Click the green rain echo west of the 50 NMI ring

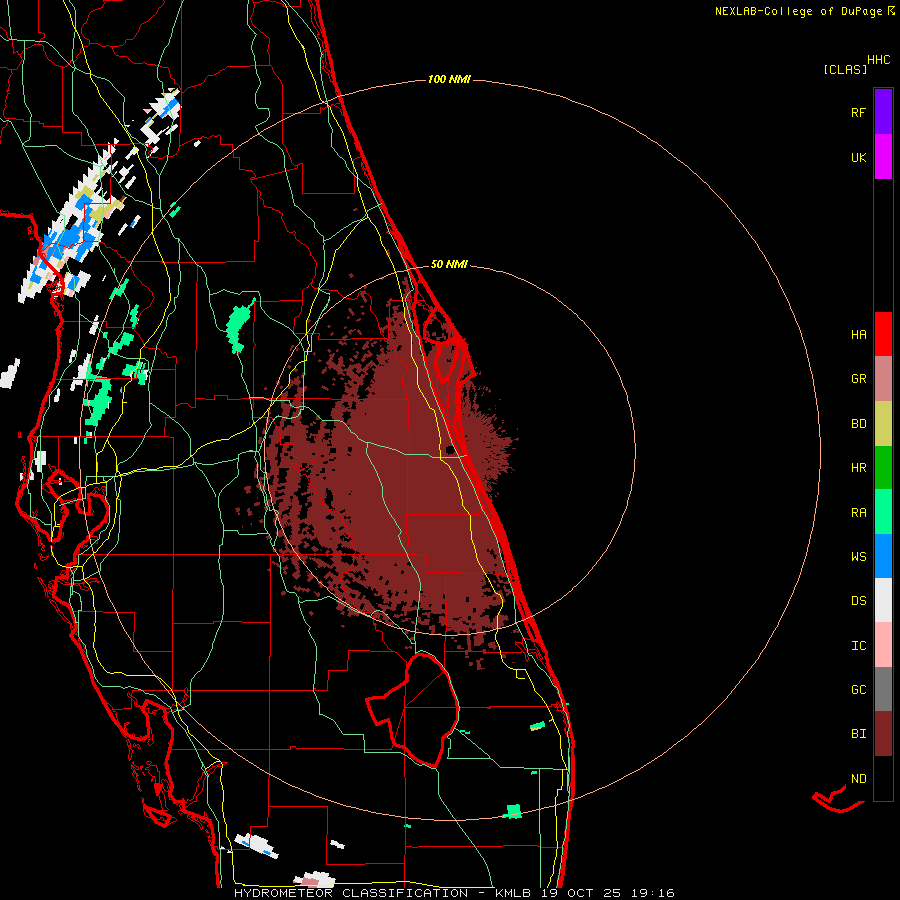(x=239, y=325)
